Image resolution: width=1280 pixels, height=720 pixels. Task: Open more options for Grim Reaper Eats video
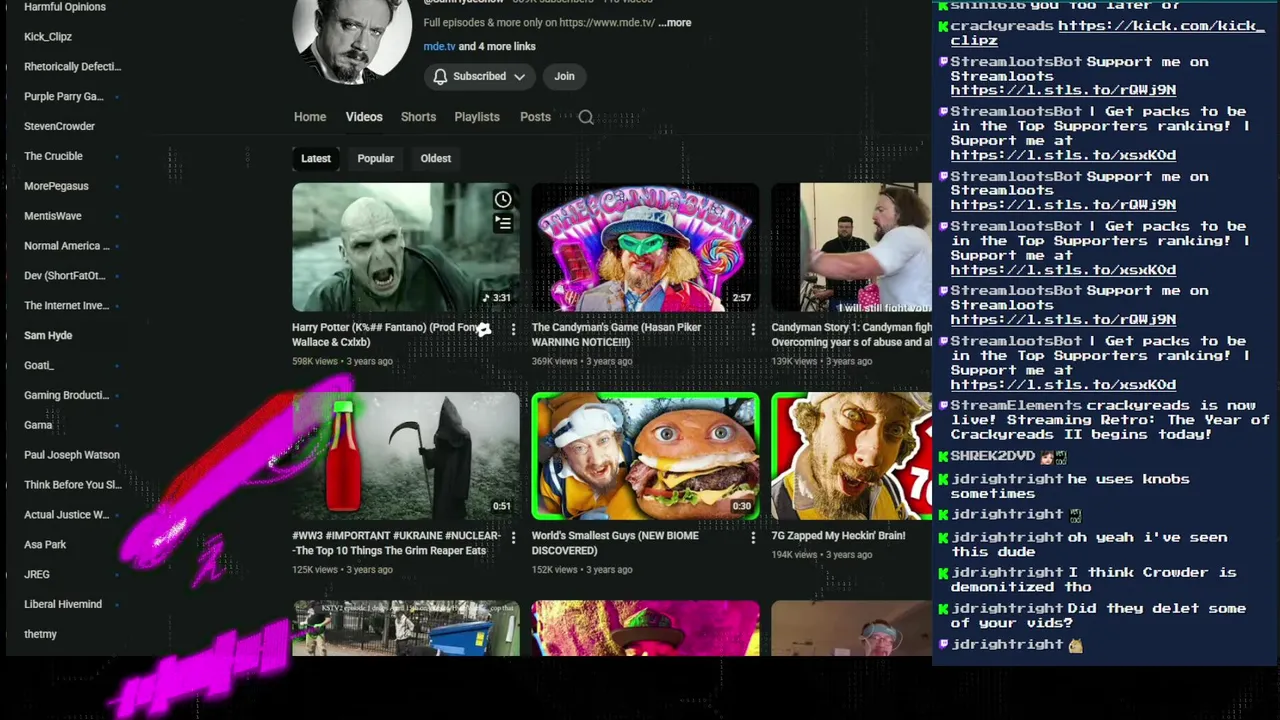[513, 537]
